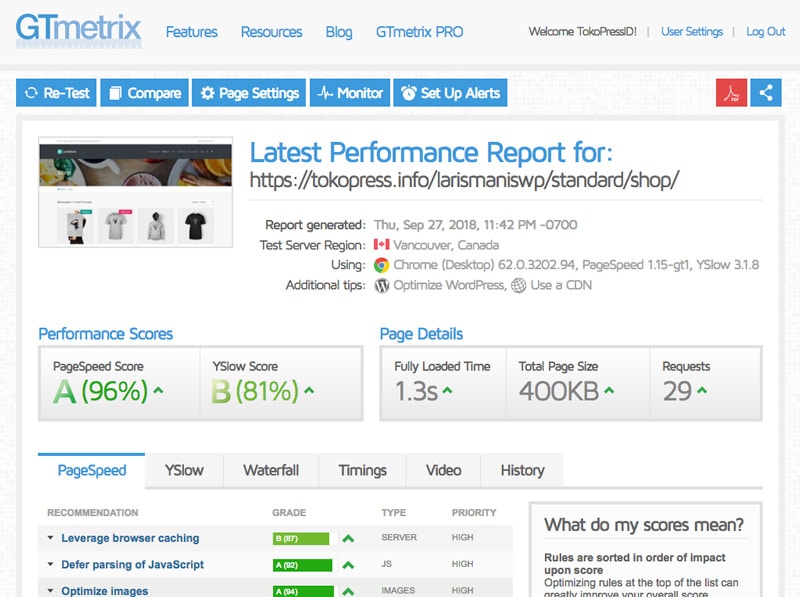Click the Re-Test button

56,93
